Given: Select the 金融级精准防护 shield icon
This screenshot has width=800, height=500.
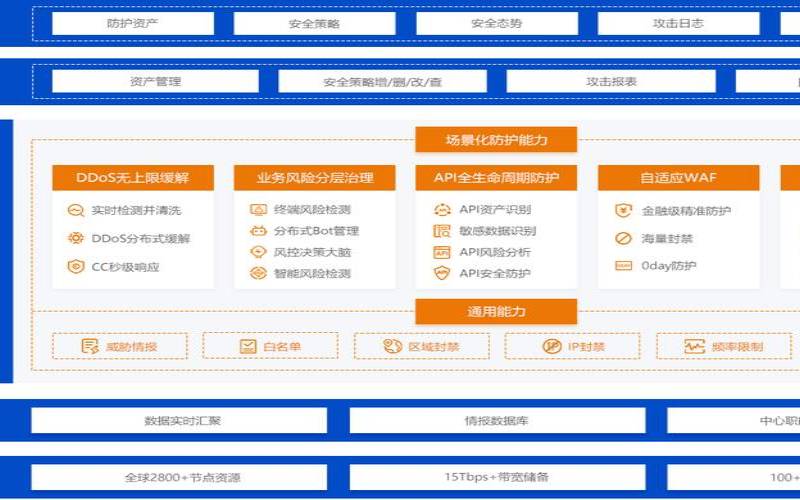Looking at the screenshot, I should [623, 211].
